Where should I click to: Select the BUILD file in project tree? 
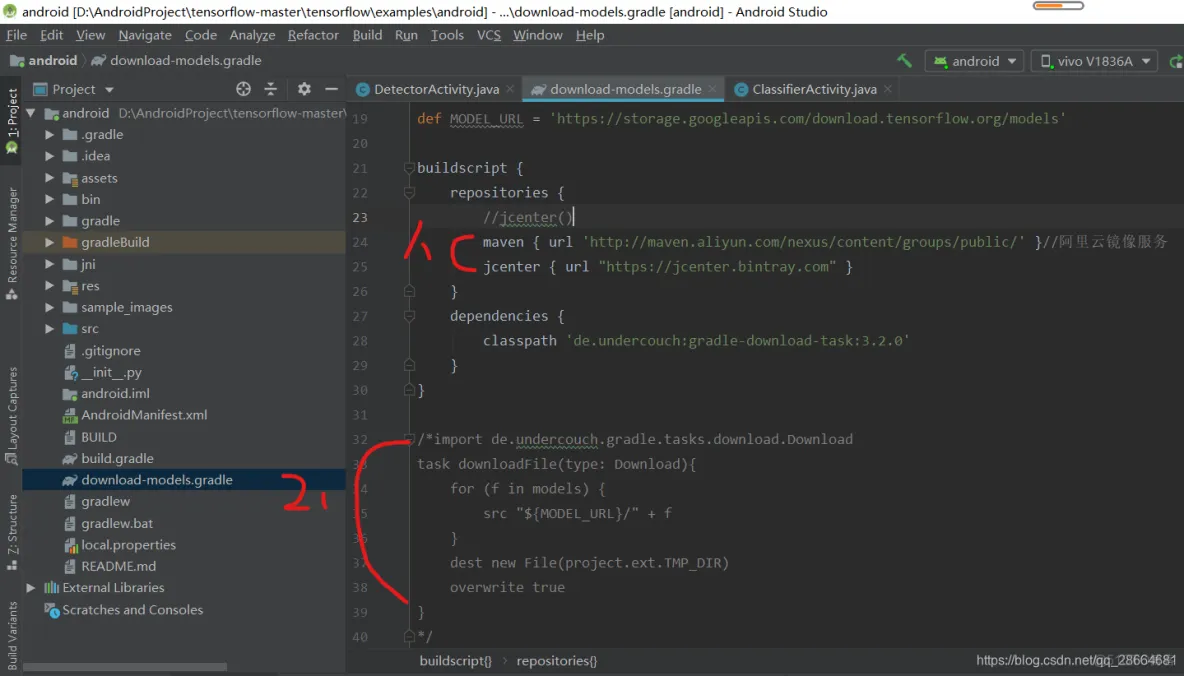98,437
